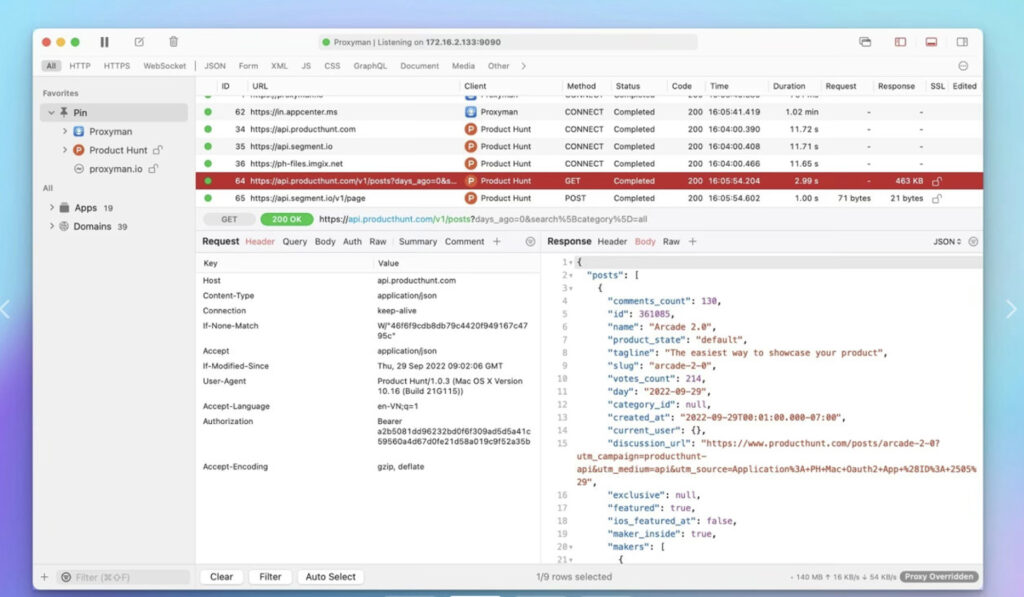Click the Proxyman app icon in sidebar
Viewport: 1024px width, 597px height.
pyautogui.click(x=78, y=131)
